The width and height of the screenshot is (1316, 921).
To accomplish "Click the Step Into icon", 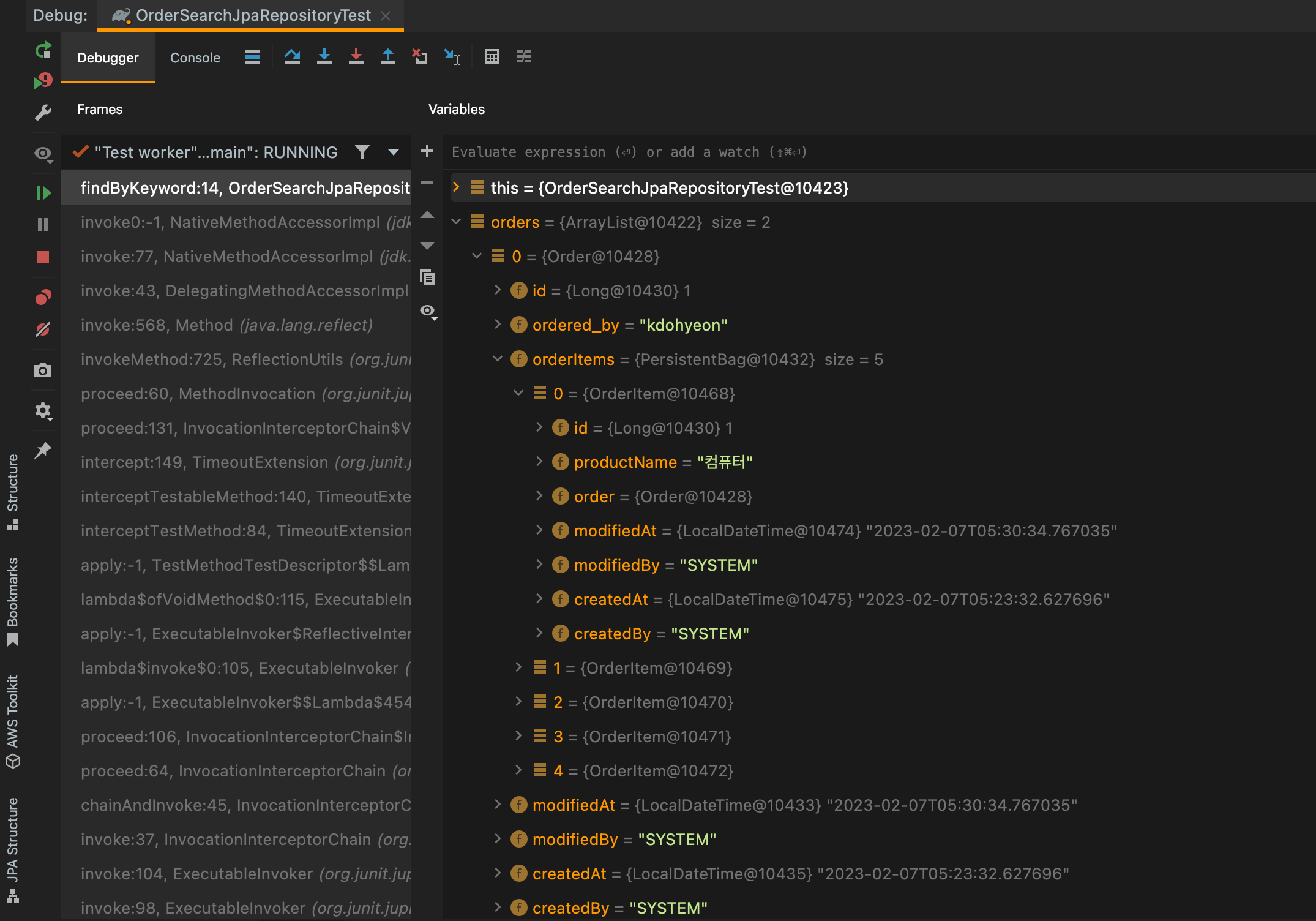I will point(324,57).
